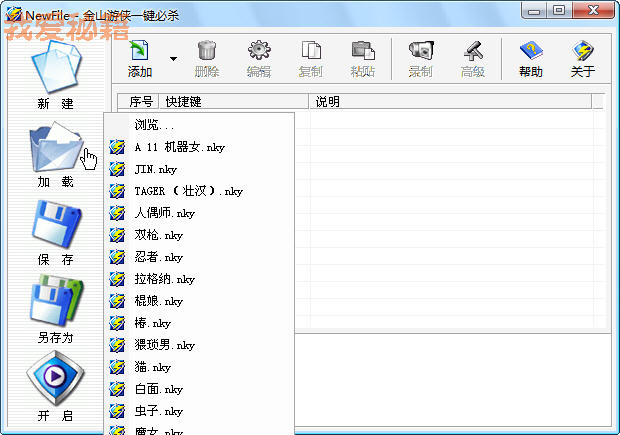Open the 关于 (About) toolbar icon

pyautogui.click(x=582, y=57)
